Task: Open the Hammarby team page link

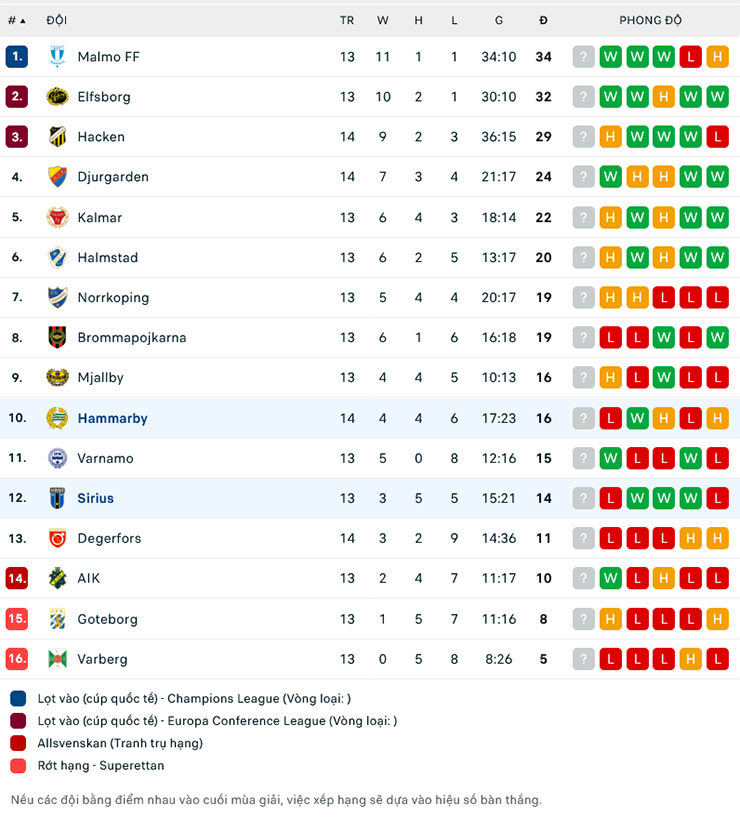Action: (112, 418)
